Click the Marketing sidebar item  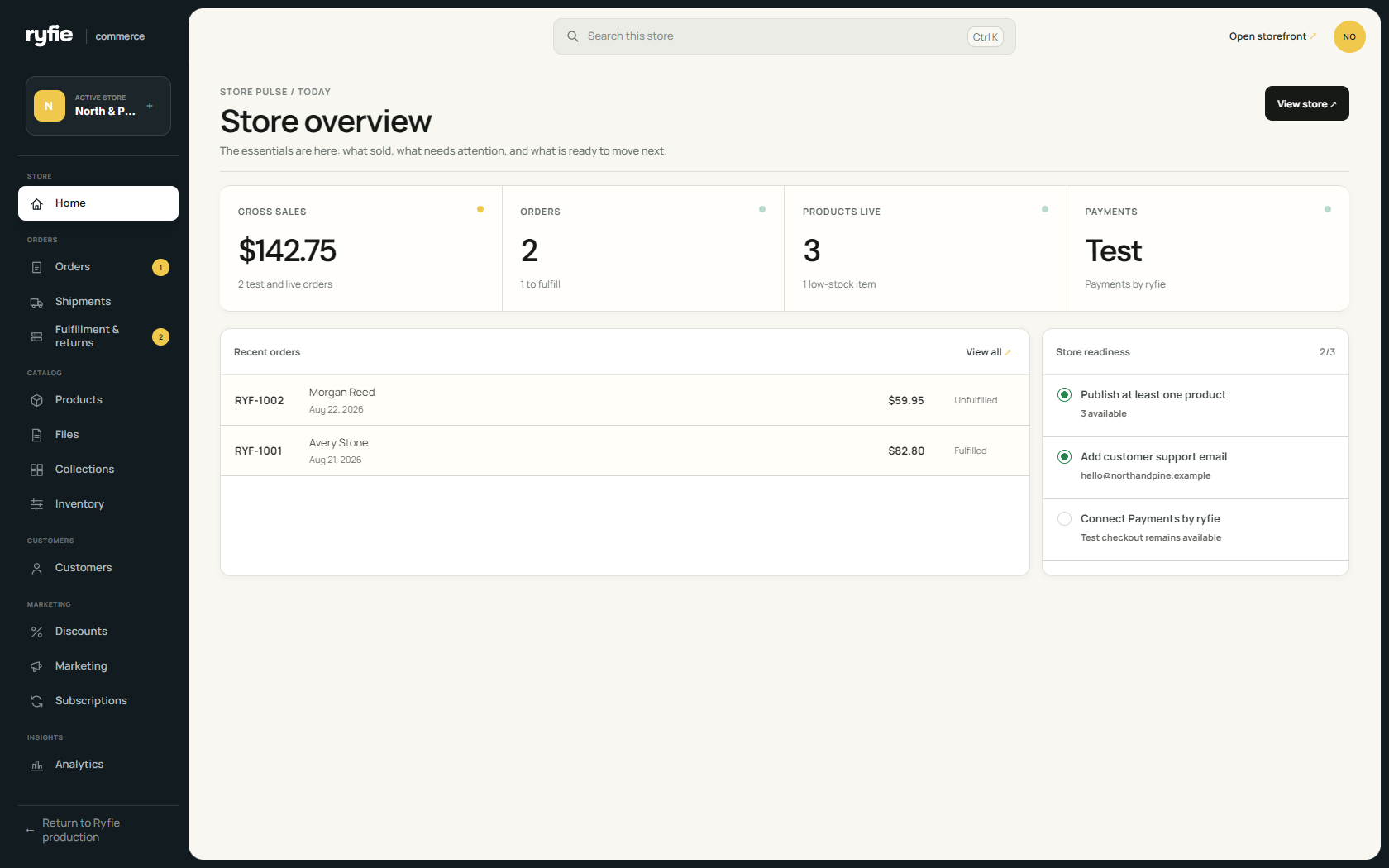point(98,666)
